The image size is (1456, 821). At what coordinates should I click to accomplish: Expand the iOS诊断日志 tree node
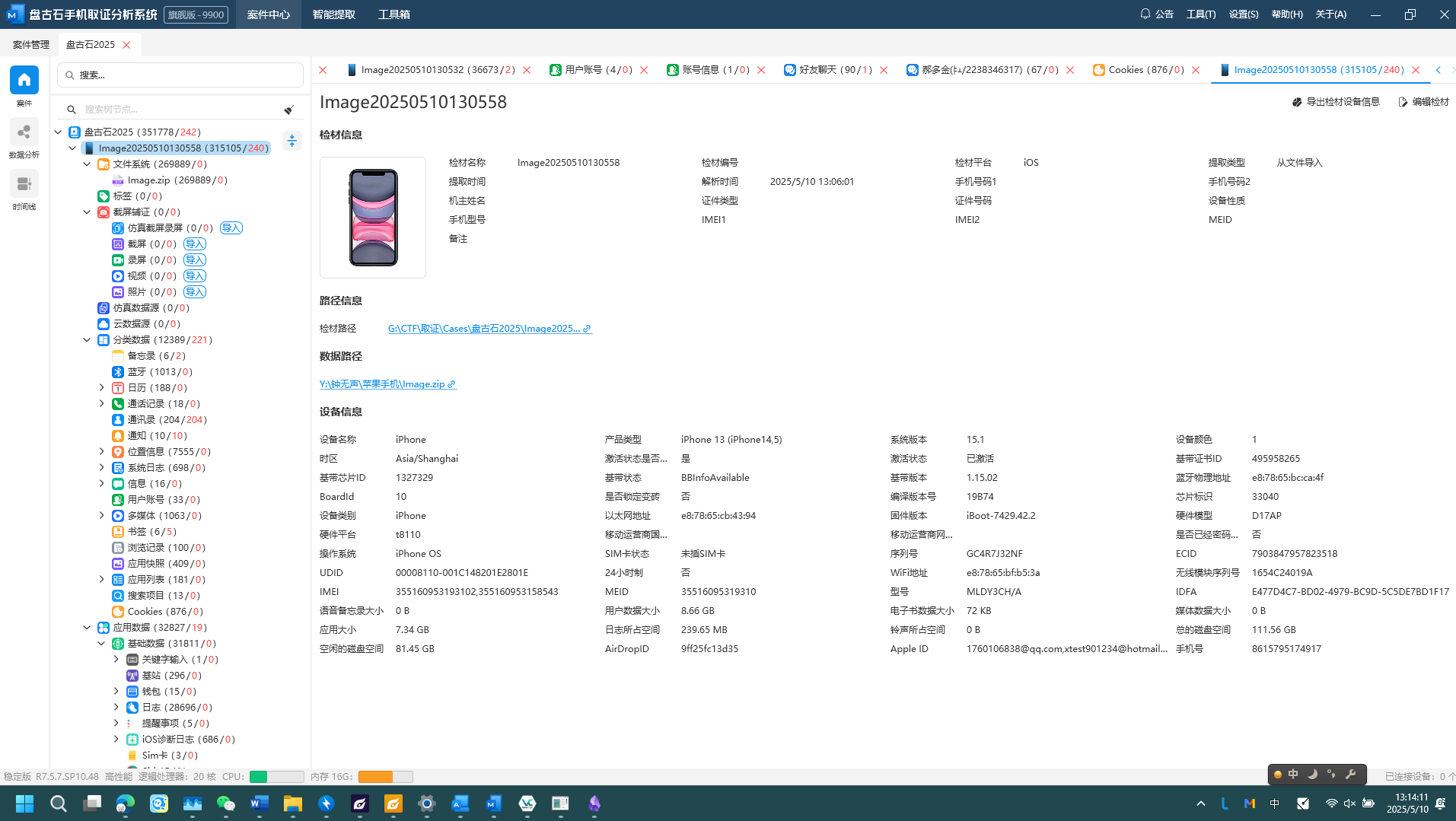point(116,740)
